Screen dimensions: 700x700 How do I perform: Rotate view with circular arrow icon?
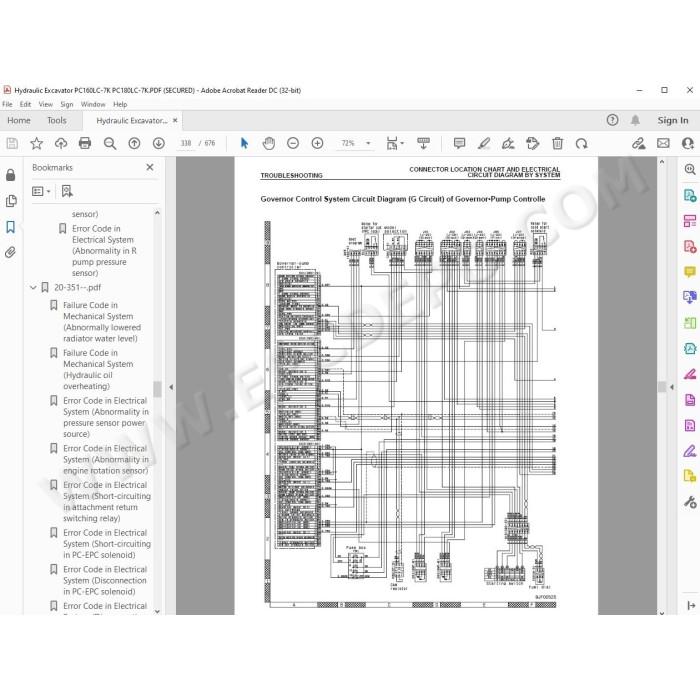581,143
